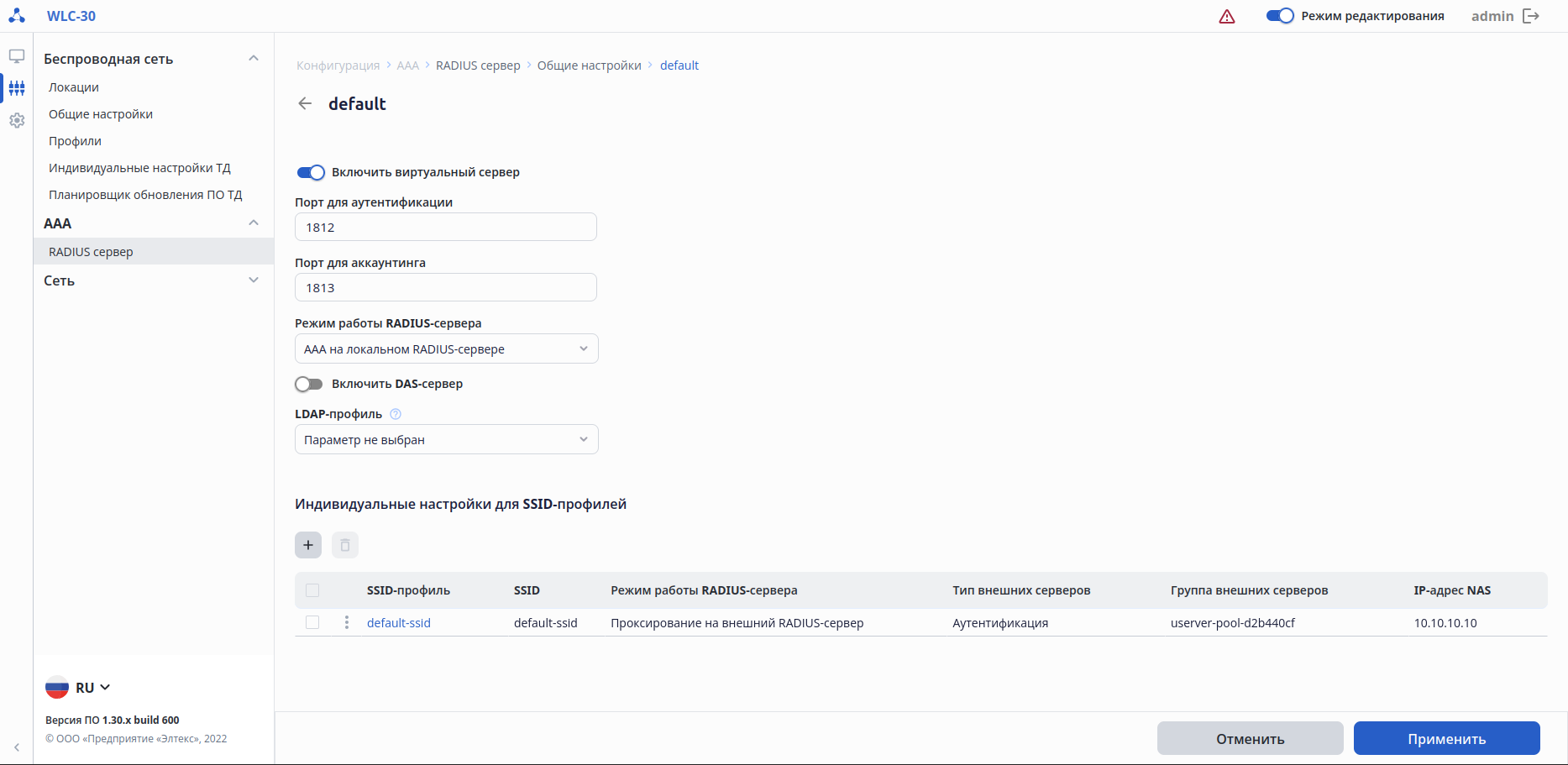The width and height of the screenshot is (1568, 765).
Task: Disable Включить виртуальный сервер switch
Action: (x=311, y=172)
